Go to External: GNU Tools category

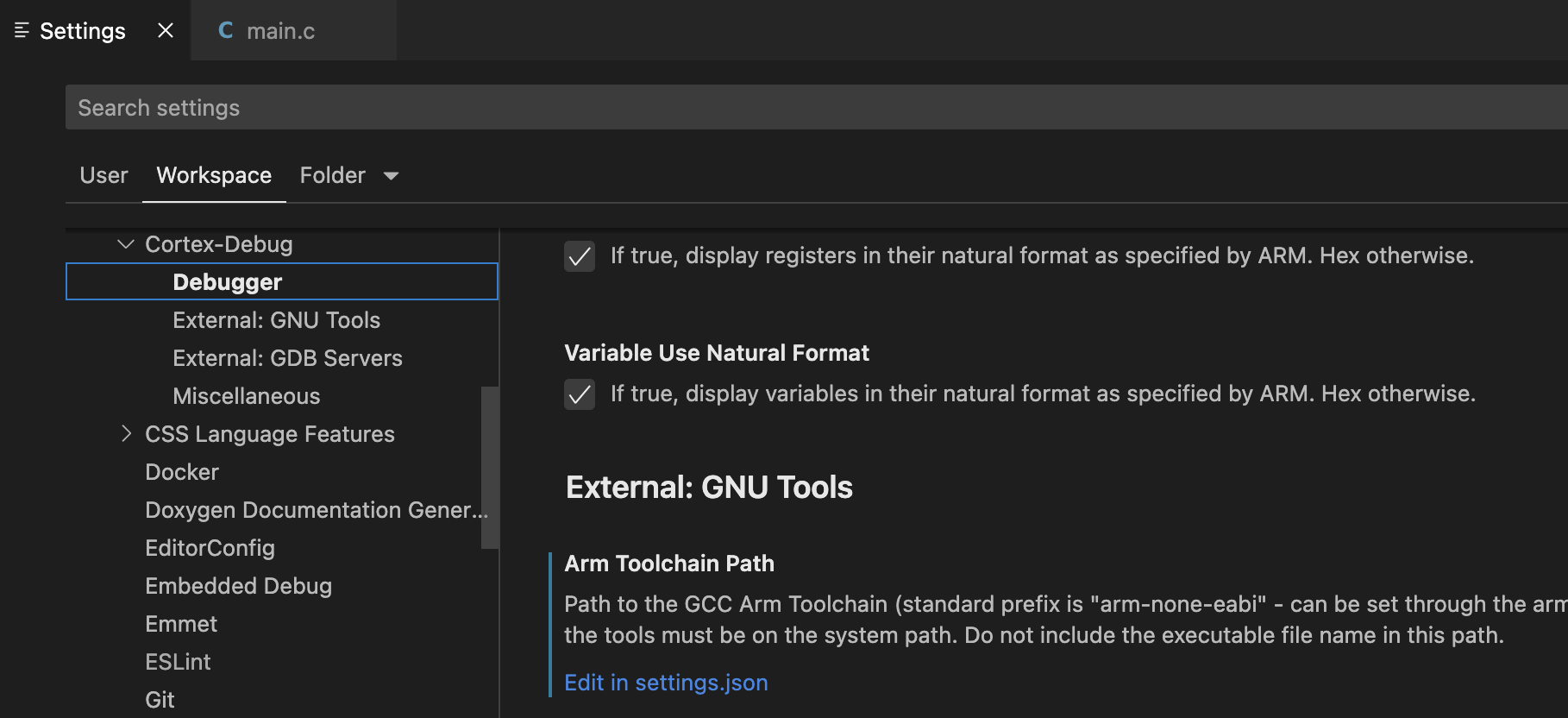tap(276, 320)
